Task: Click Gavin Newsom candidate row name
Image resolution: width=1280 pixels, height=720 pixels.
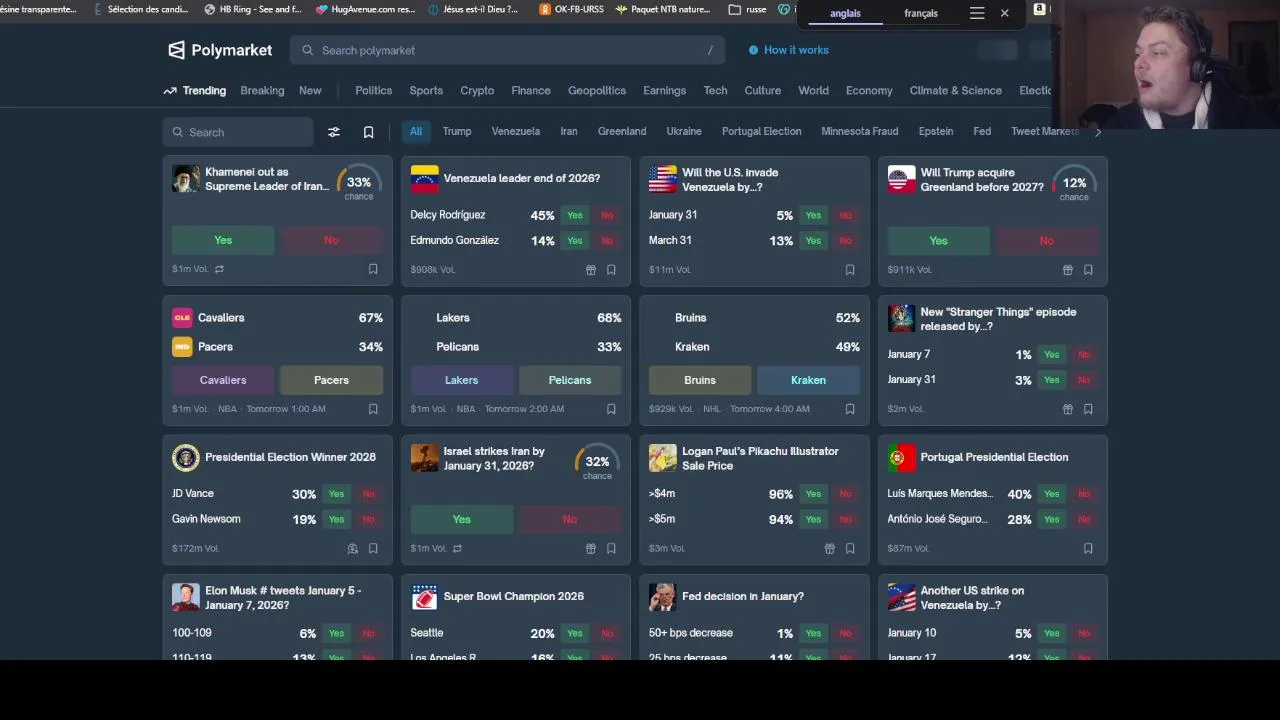Action: coord(206,519)
